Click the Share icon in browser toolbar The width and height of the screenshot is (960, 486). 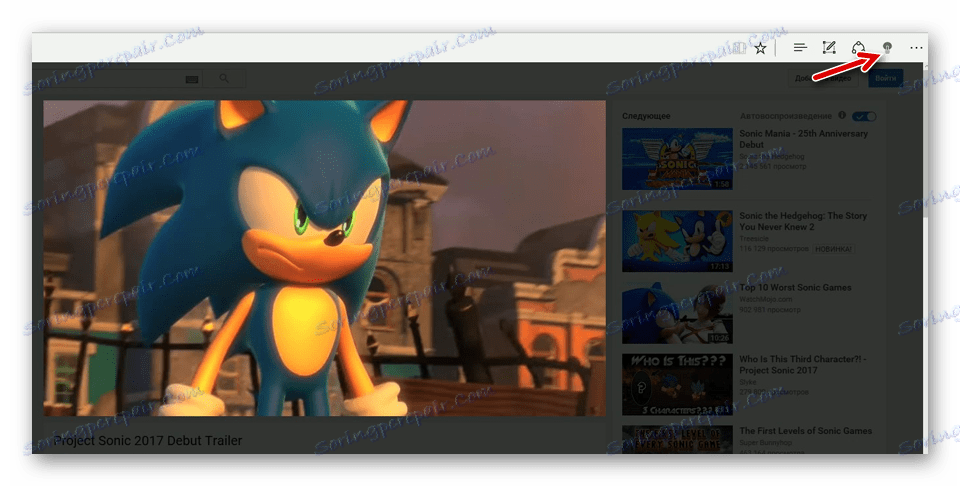tap(858, 48)
